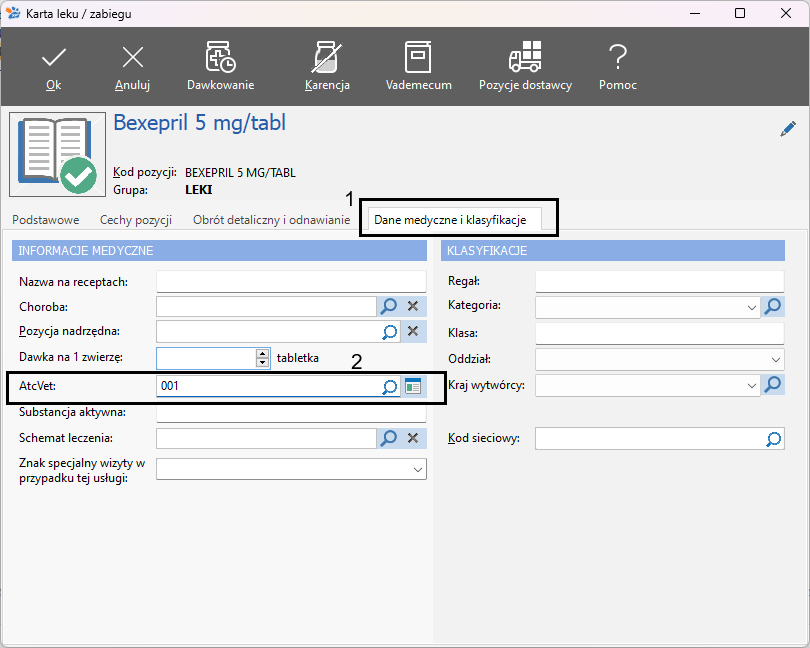Click the Dawka na 1 zwierzę field
The height and width of the screenshot is (648, 810).
coord(206,358)
